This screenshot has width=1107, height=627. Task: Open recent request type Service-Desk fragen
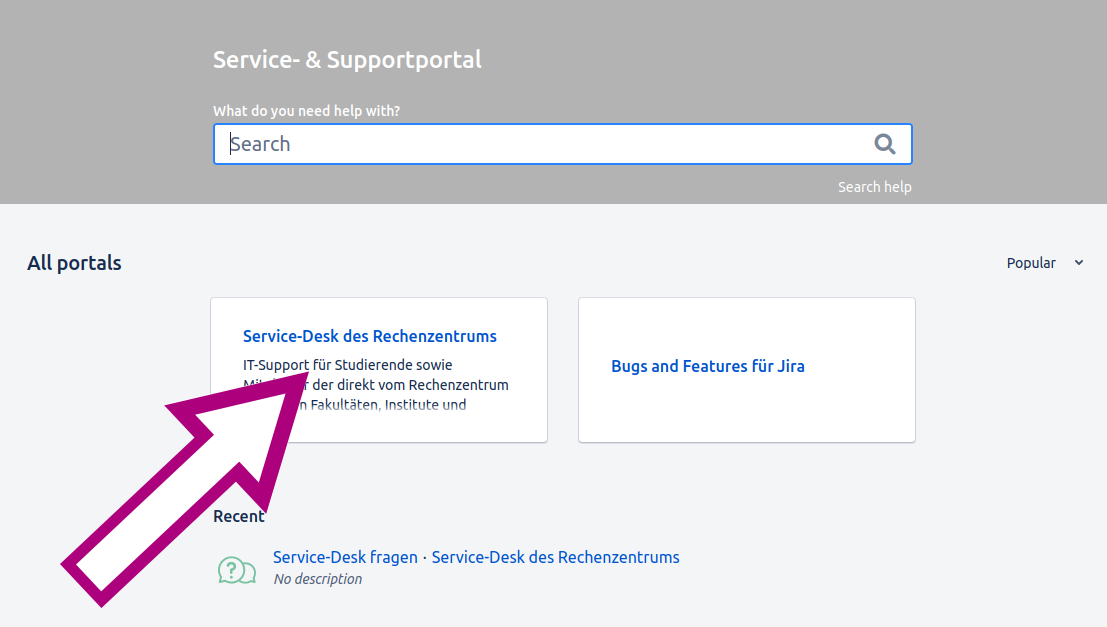coord(345,557)
